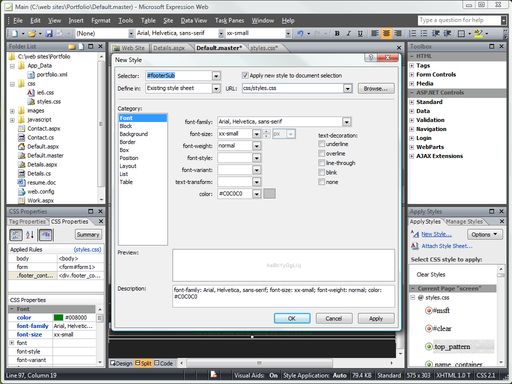
Task: Open the Data View menu
Action: pos(194,21)
